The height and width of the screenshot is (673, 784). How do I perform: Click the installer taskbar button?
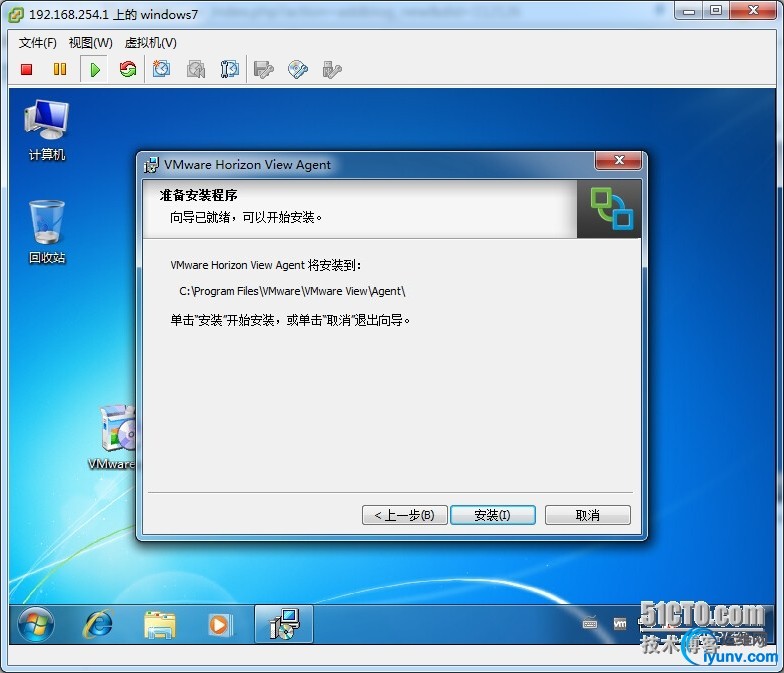[x=284, y=624]
